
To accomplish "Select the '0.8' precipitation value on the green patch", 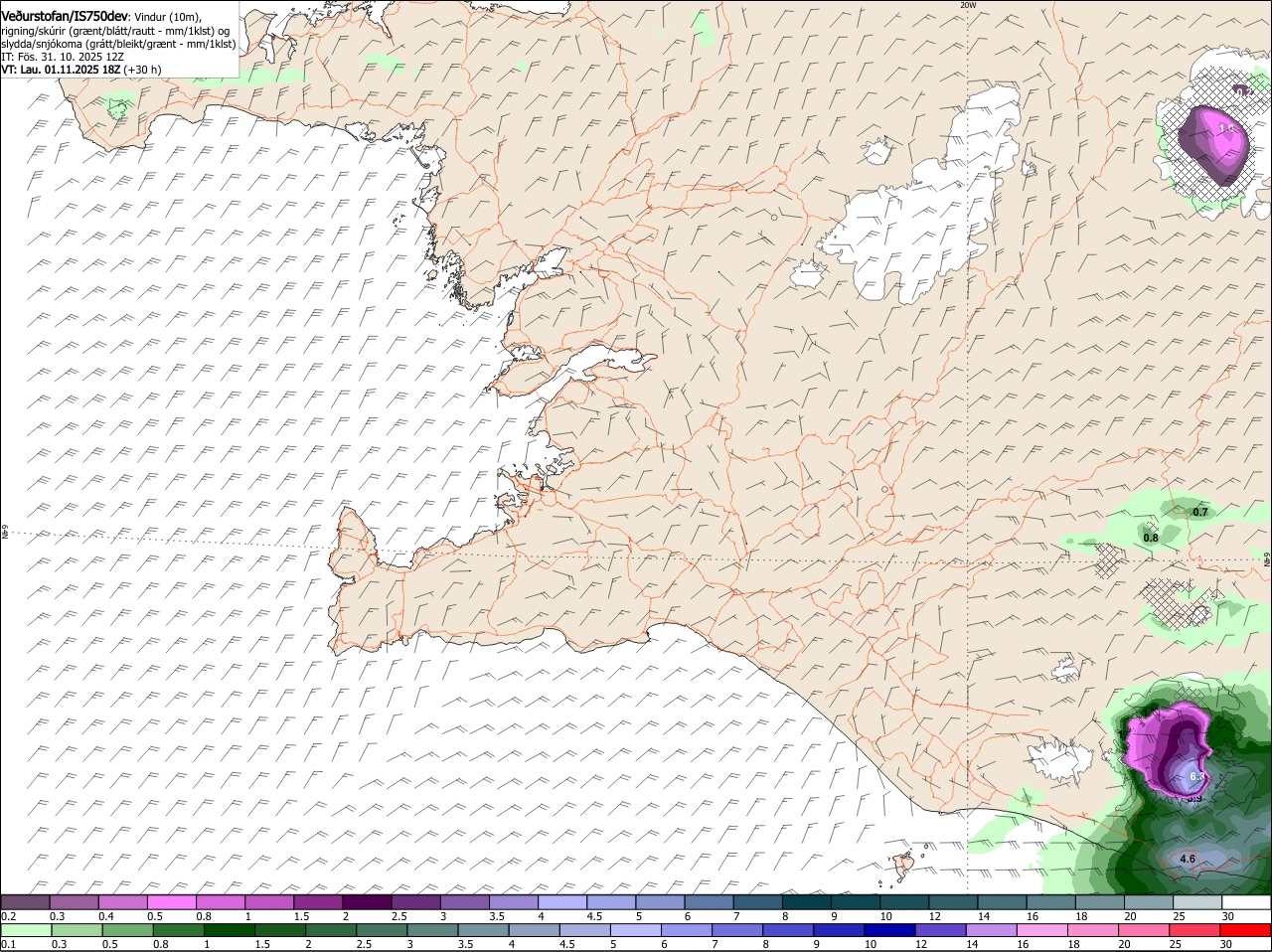I will pyautogui.click(x=1151, y=538).
